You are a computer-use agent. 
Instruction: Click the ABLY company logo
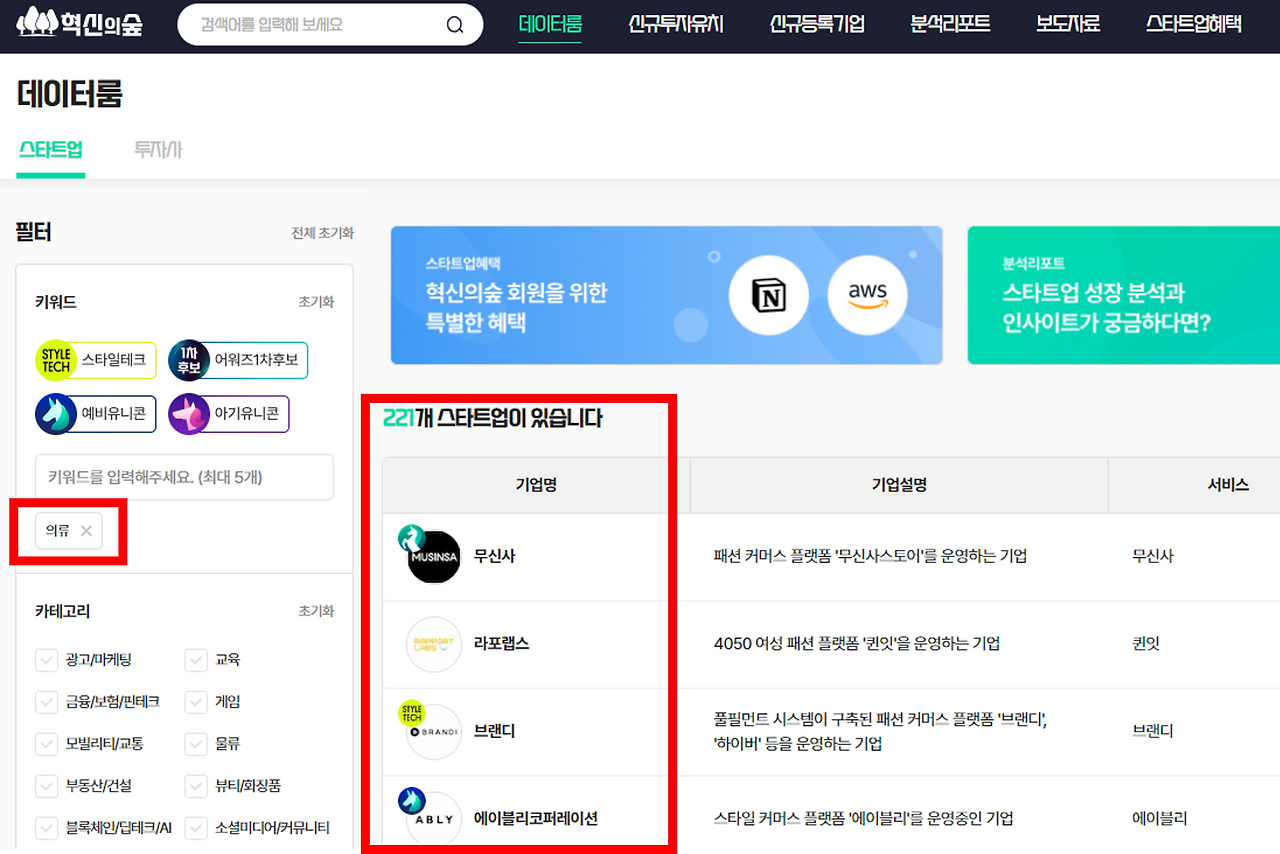pyautogui.click(x=432, y=816)
